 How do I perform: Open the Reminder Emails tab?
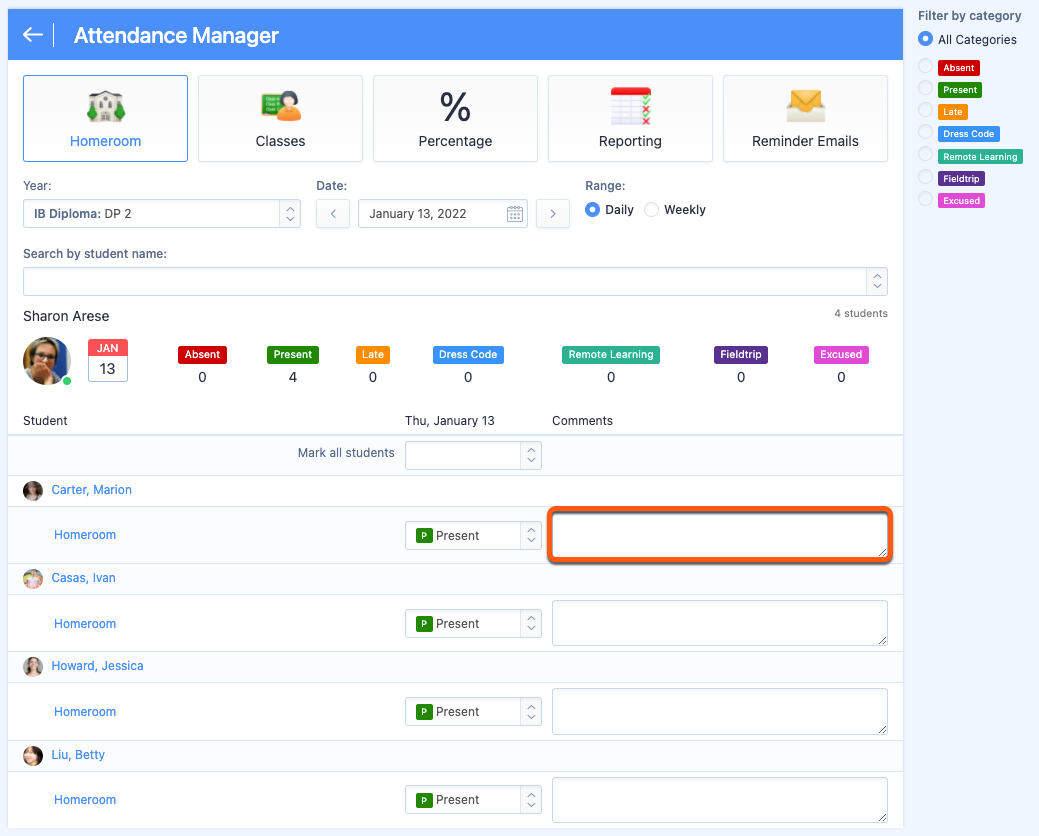[805, 119]
